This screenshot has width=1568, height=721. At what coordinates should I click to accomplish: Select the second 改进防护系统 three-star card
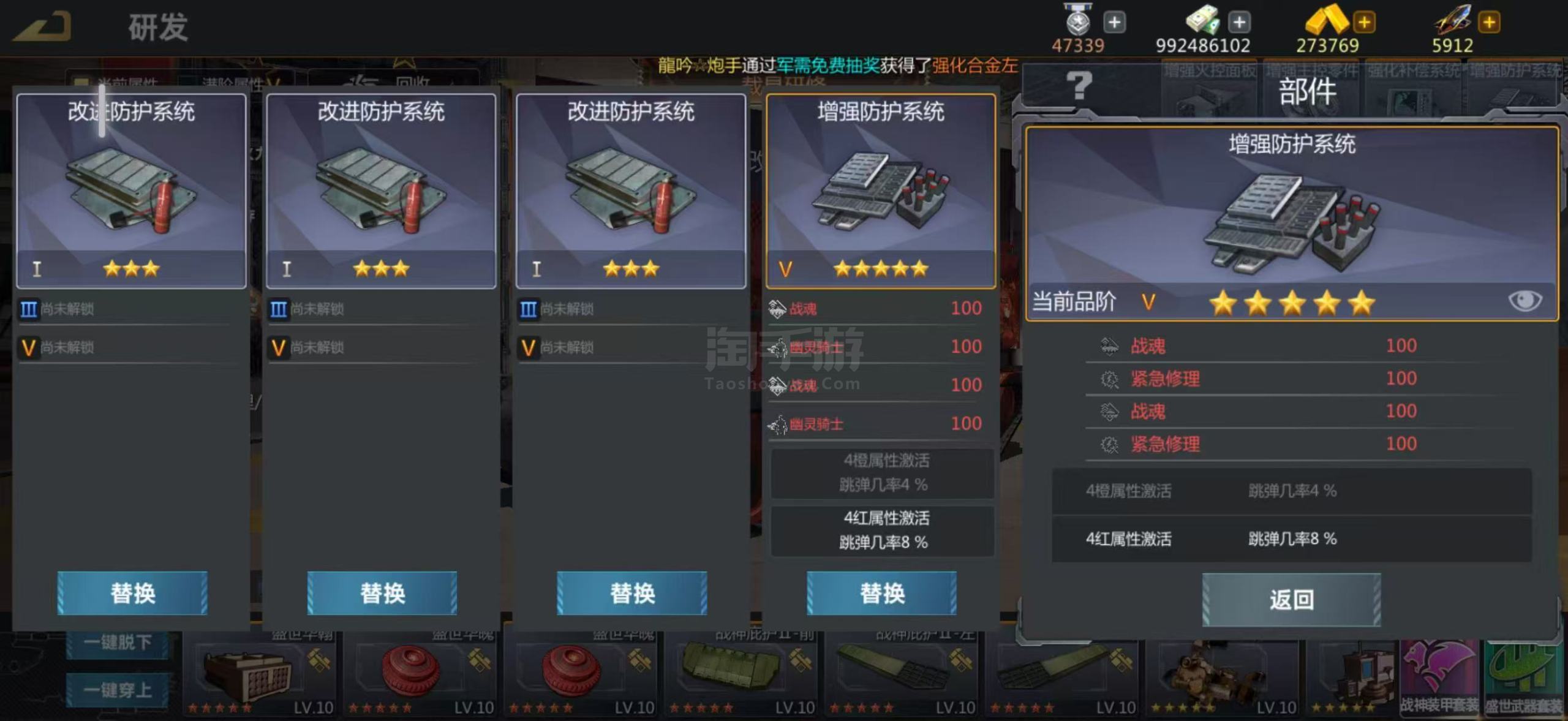(x=381, y=191)
